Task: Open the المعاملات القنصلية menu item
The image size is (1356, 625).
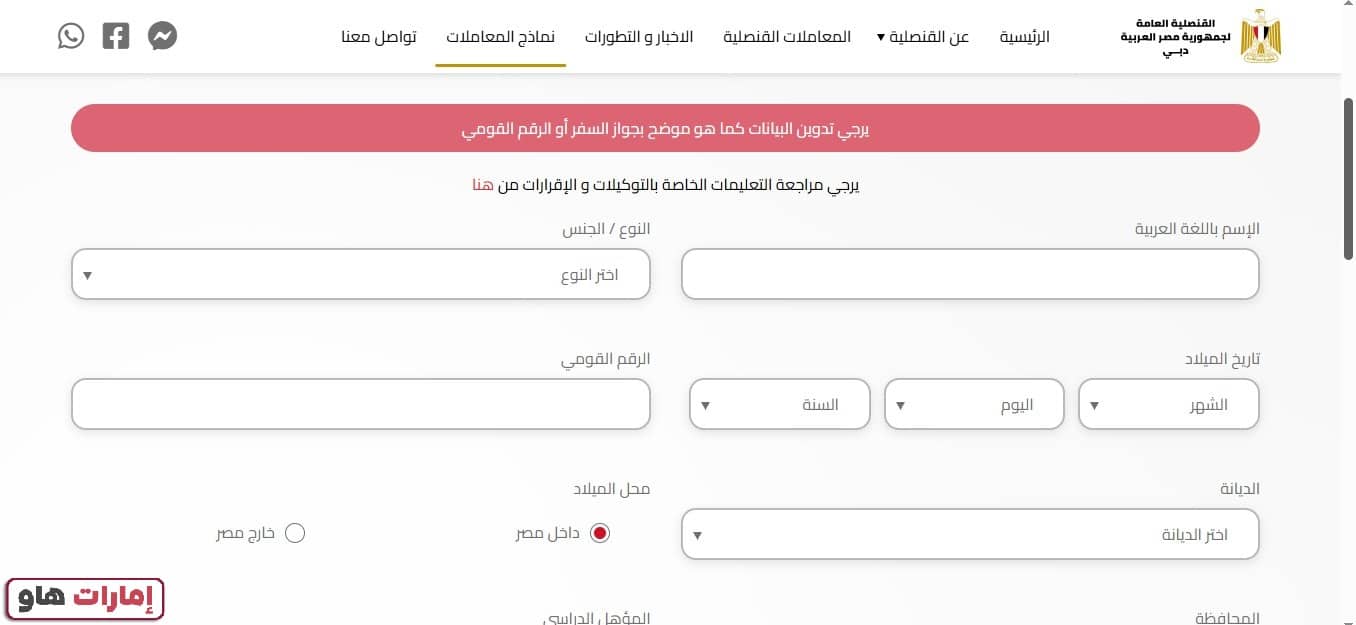Action: click(x=786, y=36)
